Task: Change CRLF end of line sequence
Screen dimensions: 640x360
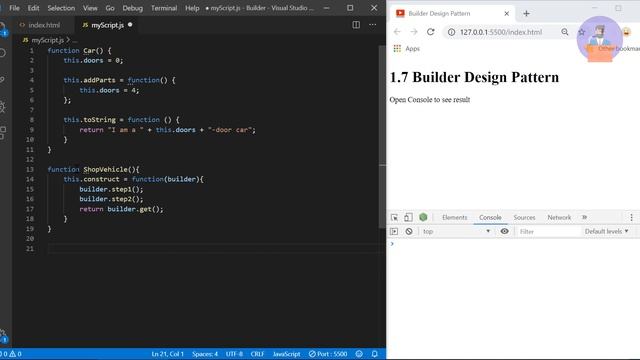Action: tap(257, 354)
